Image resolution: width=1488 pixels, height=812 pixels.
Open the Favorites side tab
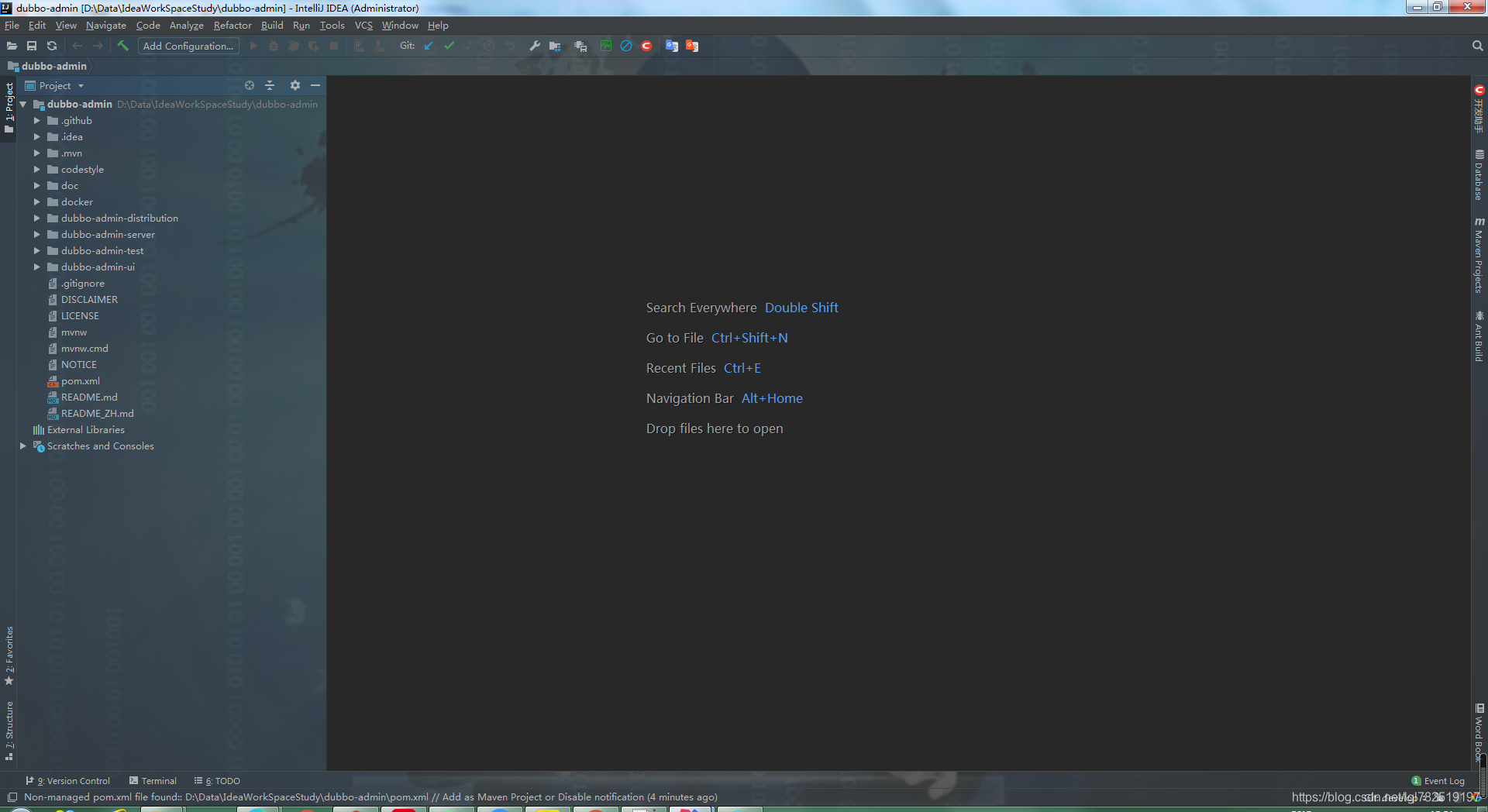click(9, 655)
